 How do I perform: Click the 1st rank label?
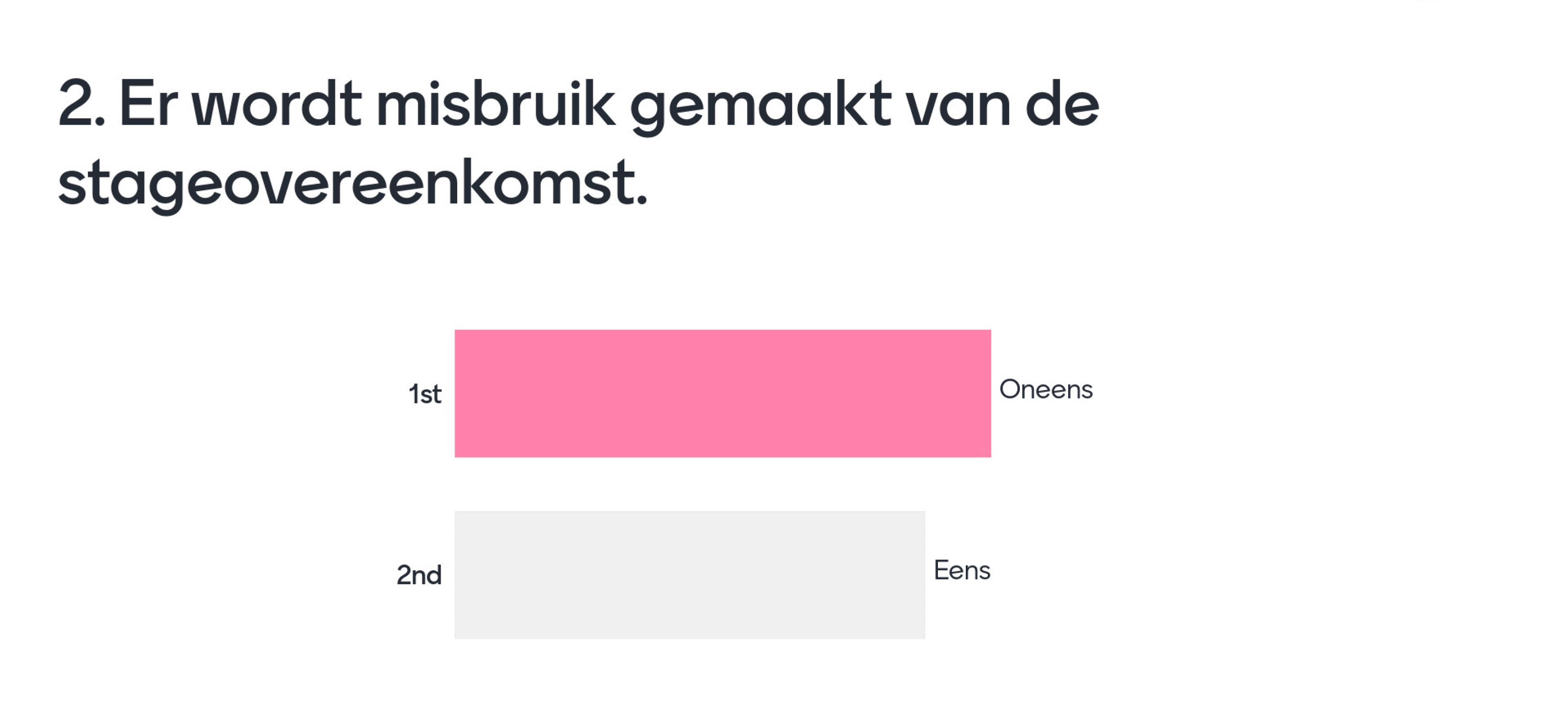[x=425, y=394]
